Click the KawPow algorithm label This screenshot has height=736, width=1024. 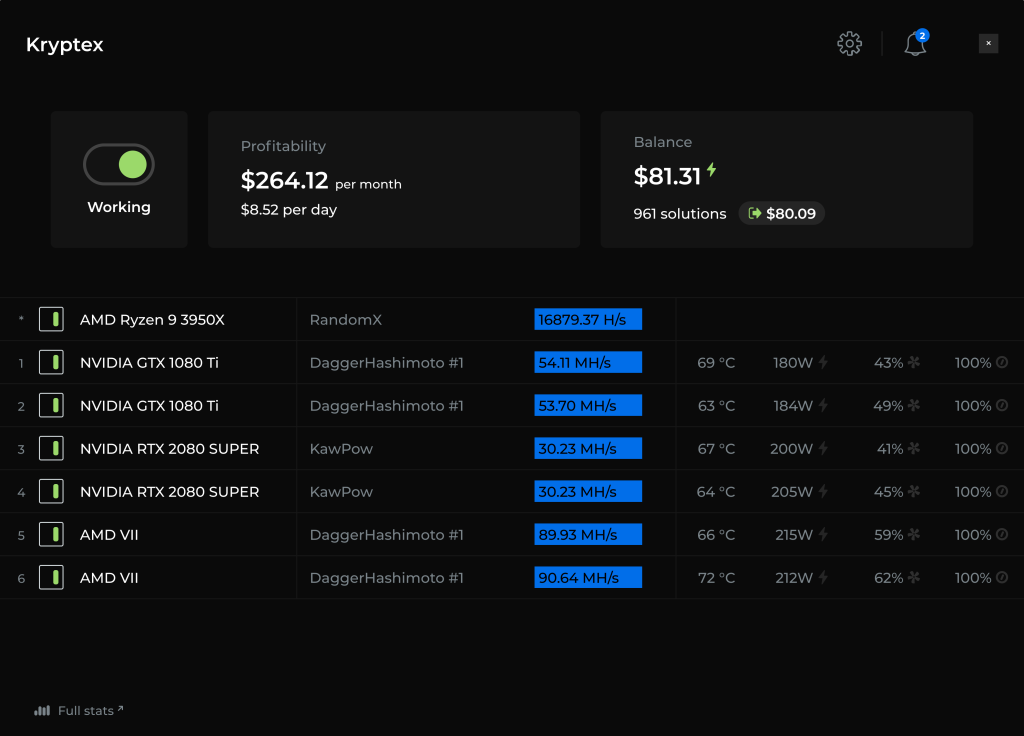point(340,448)
